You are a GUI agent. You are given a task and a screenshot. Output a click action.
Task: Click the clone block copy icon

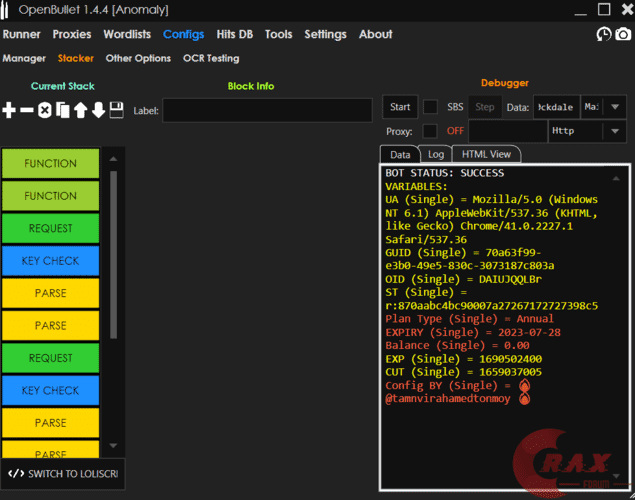(x=63, y=110)
